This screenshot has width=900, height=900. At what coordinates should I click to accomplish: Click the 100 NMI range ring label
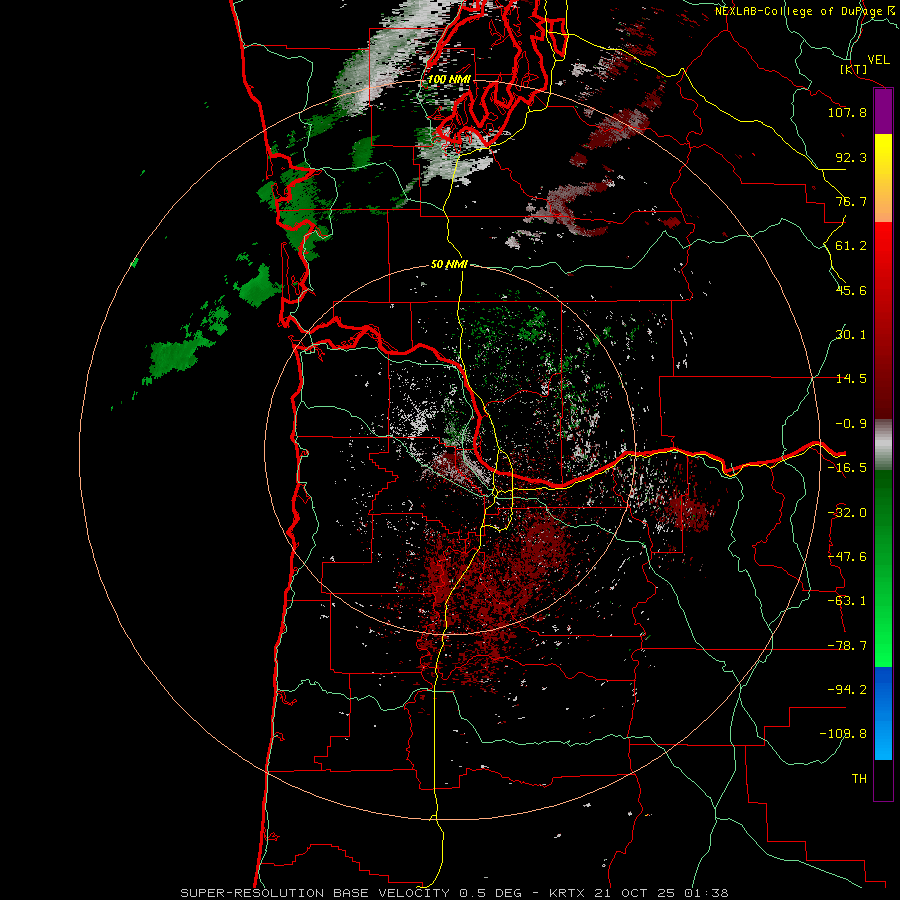(x=449, y=79)
